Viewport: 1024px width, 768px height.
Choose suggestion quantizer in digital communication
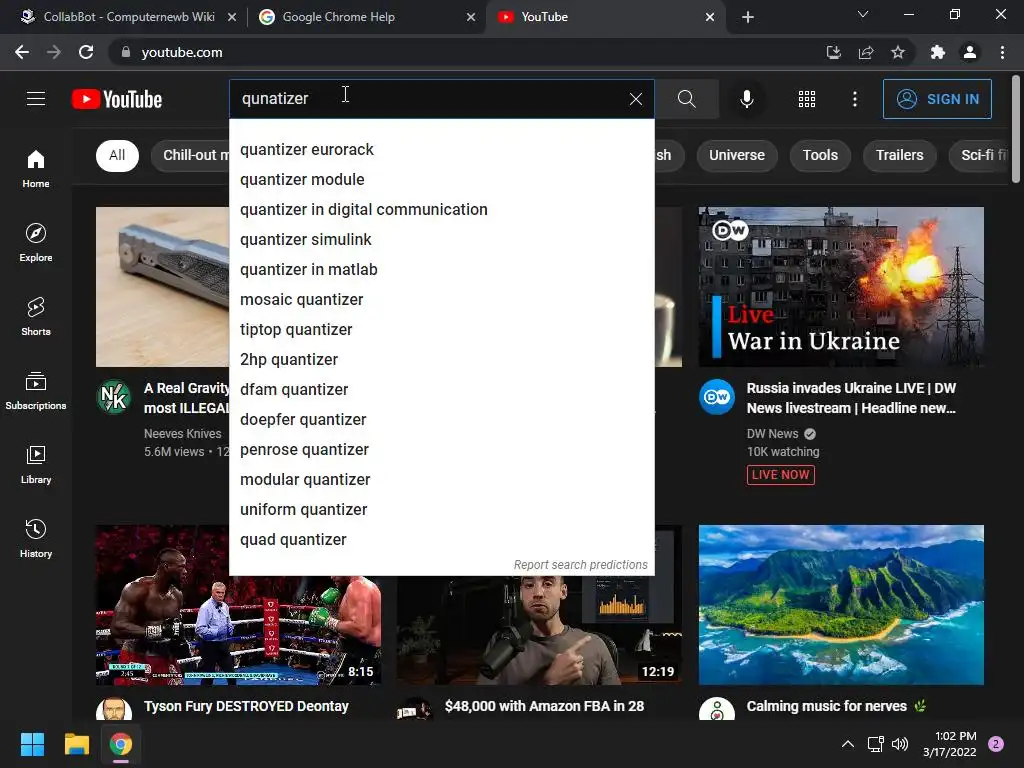(x=441, y=210)
